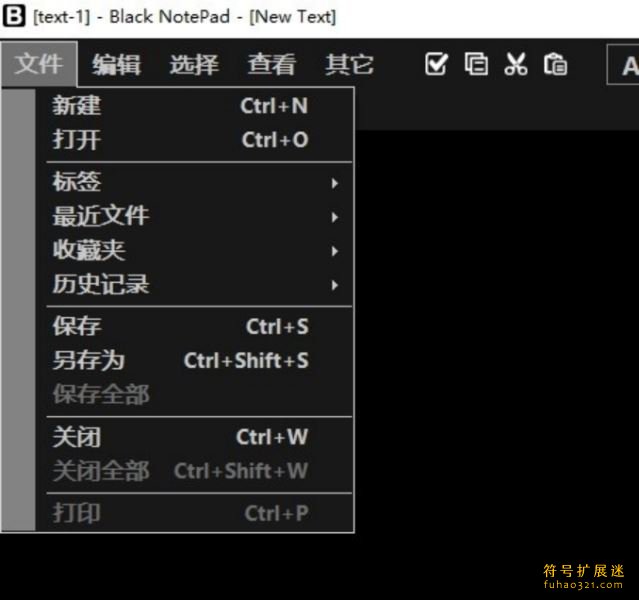The width and height of the screenshot is (639, 600).
Task: Select 关闭 to close the document
Action: point(195,437)
